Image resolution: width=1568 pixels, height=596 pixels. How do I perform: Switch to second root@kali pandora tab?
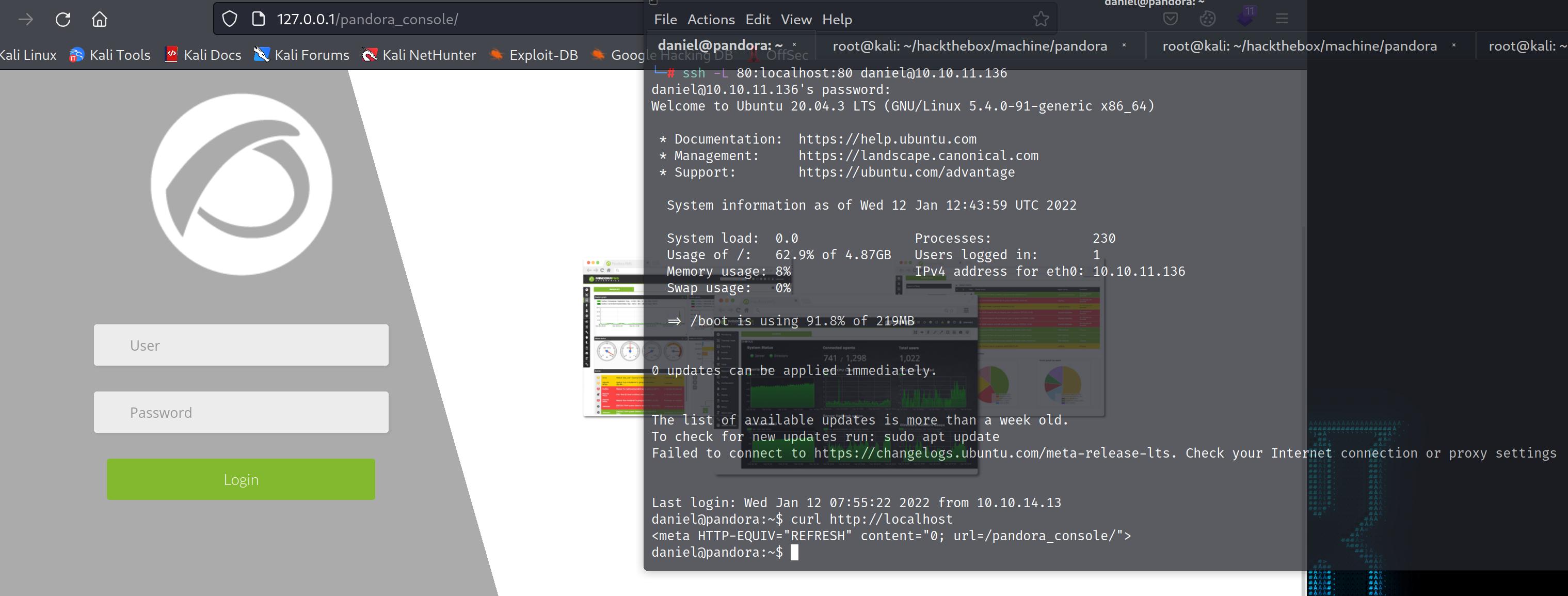(x=1299, y=45)
